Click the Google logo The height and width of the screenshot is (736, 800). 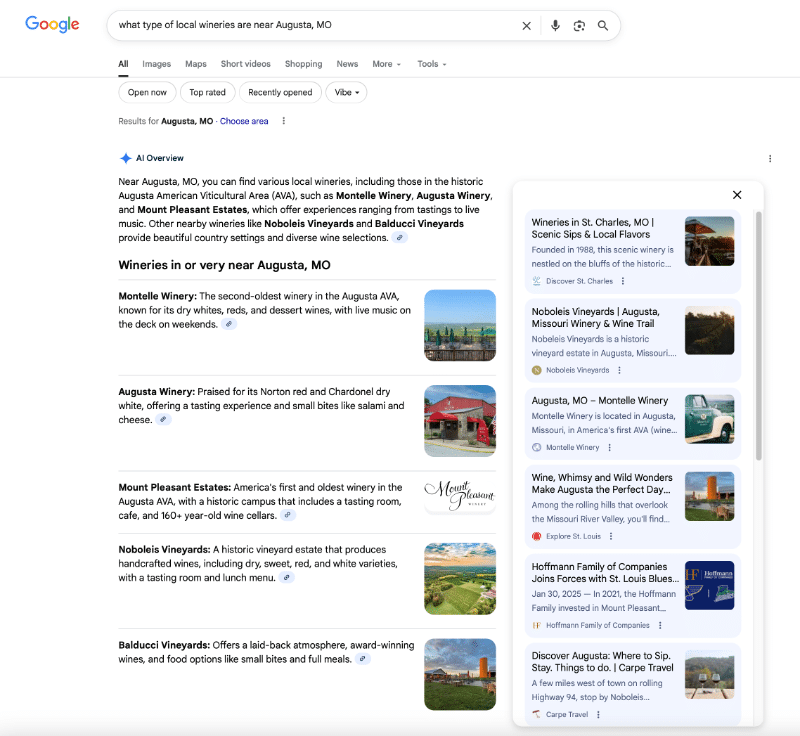click(52, 25)
